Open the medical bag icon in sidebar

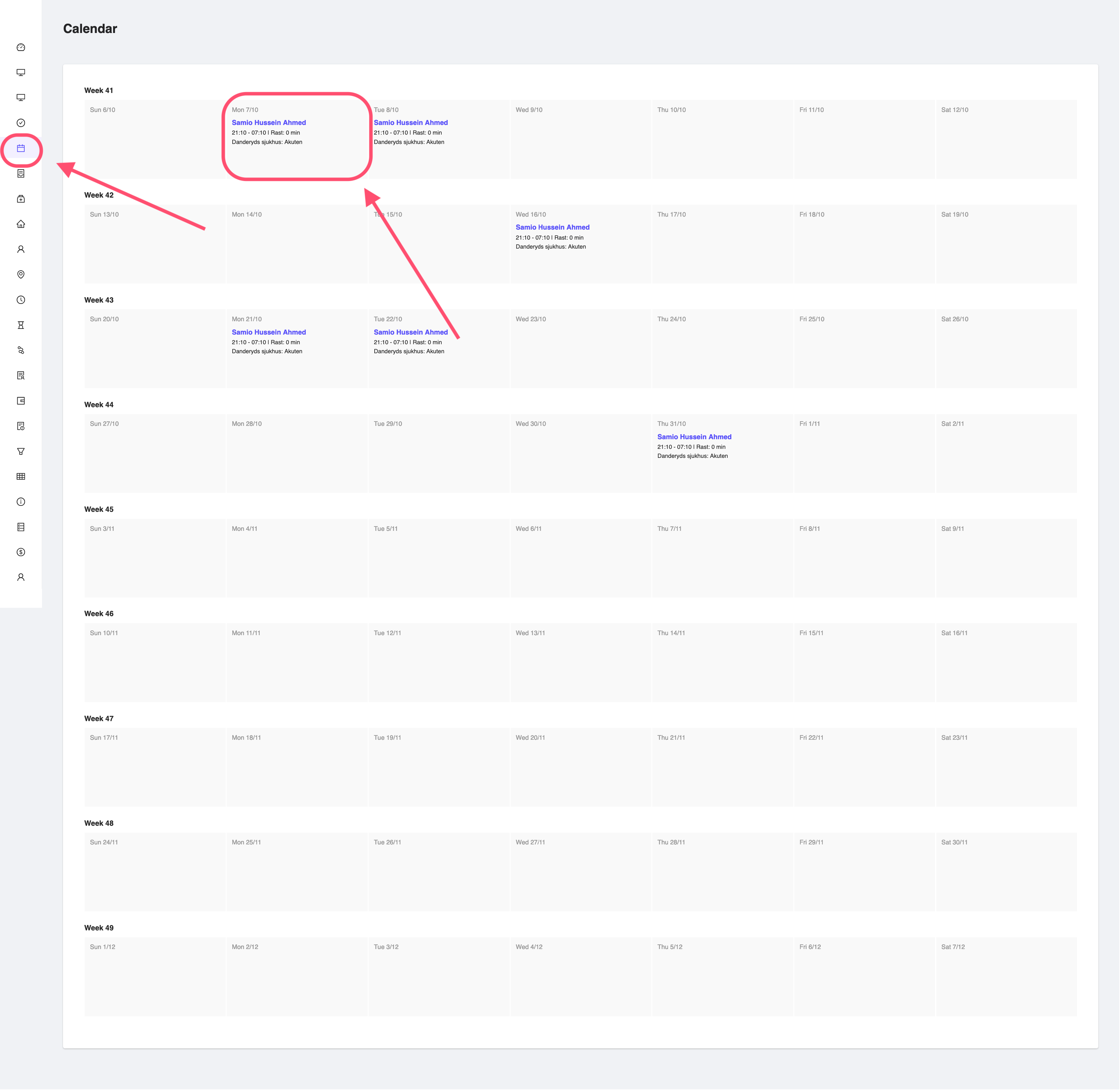click(21, 199)
